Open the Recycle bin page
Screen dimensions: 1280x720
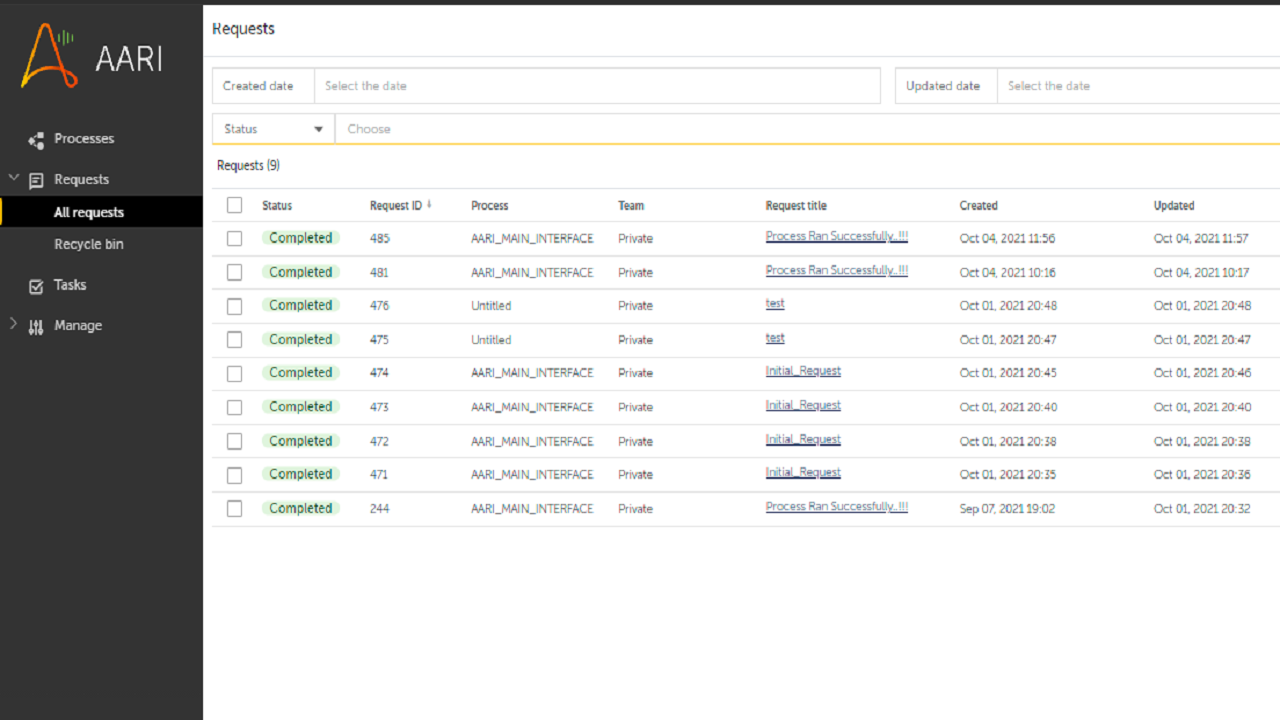tap(89, 244)
